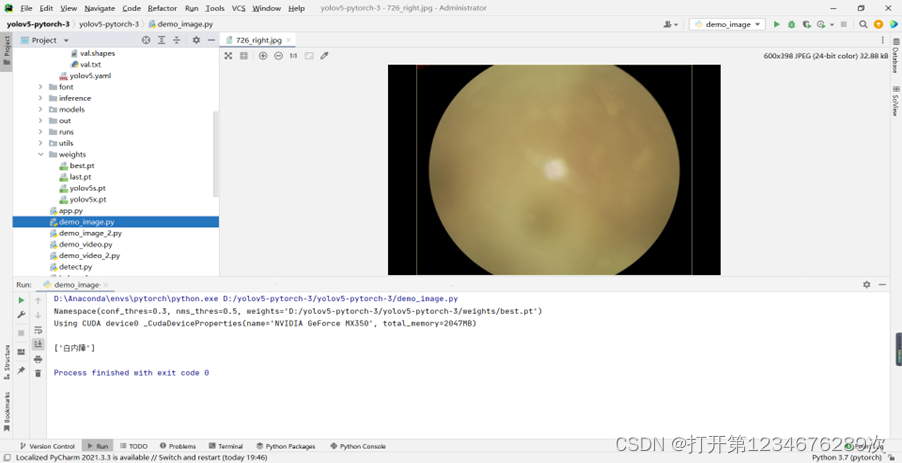This screenshot has height=463, width=902.
Task: Click restore layout icon in Run panel
Action: tap(21, 352)
